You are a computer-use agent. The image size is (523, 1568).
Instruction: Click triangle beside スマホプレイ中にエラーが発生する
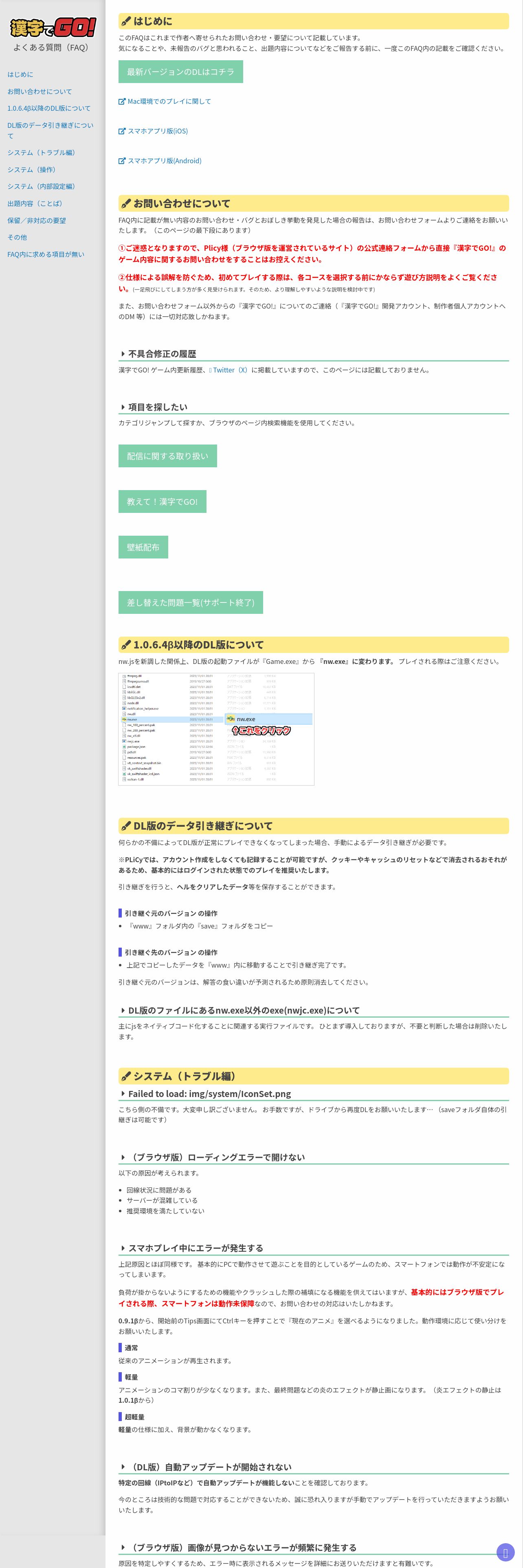tap(123, 1248)
